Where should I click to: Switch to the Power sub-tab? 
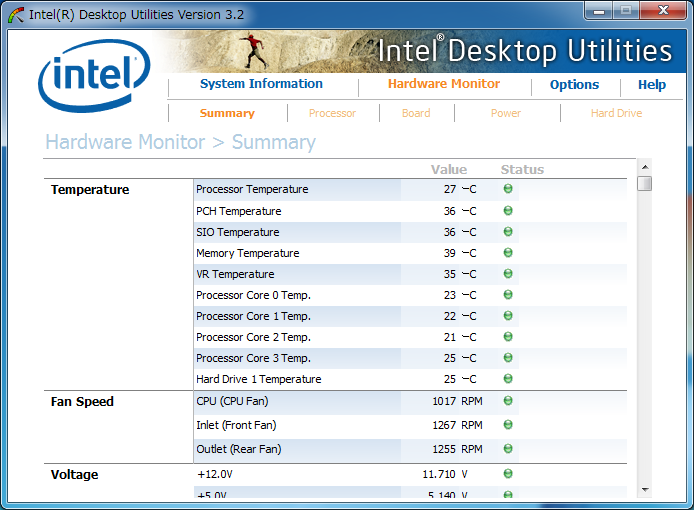pyautogui.click(x=506, y=113)
